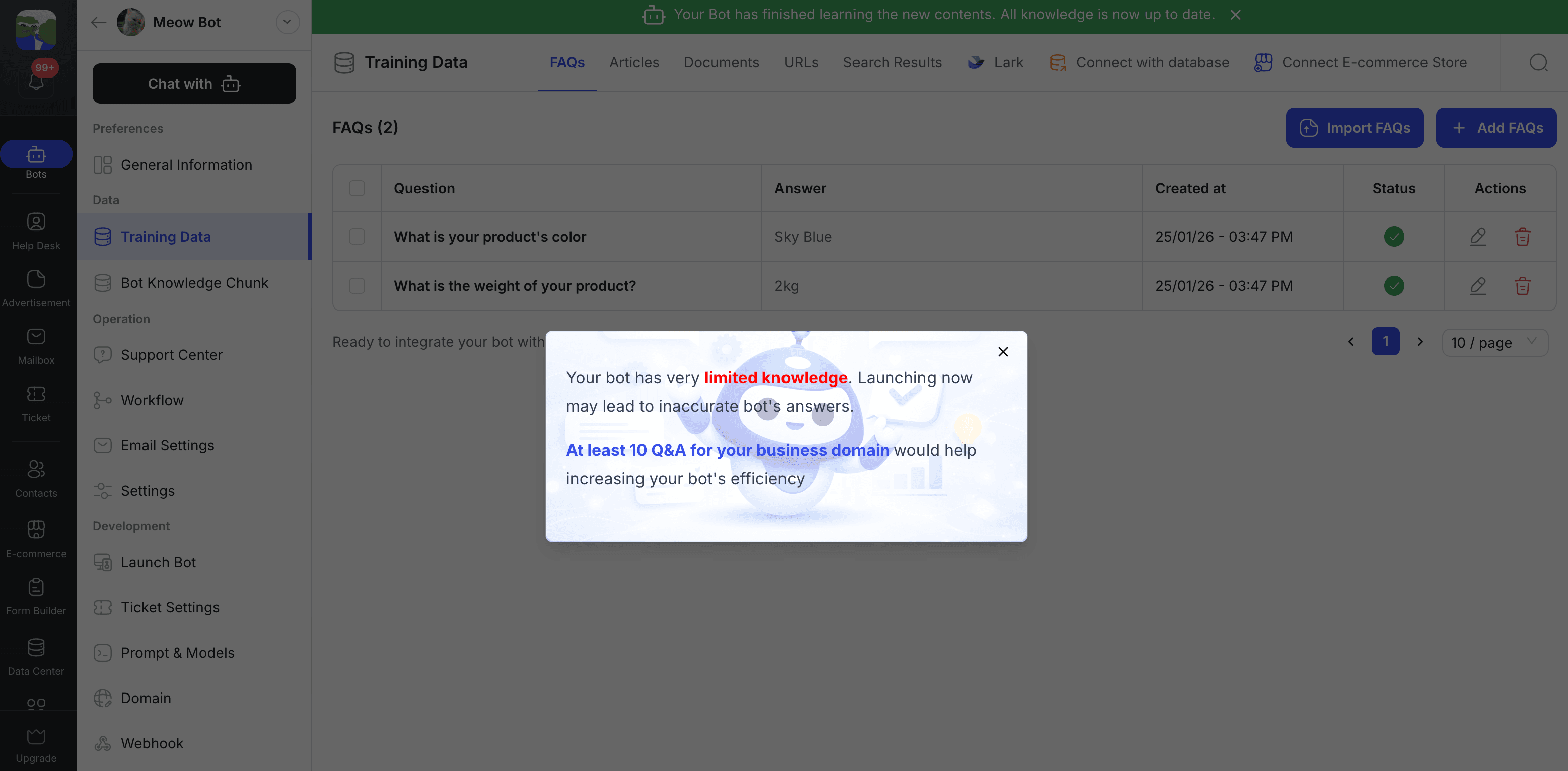Switch to the Articles tab
1568x771 pixels.
633,63
